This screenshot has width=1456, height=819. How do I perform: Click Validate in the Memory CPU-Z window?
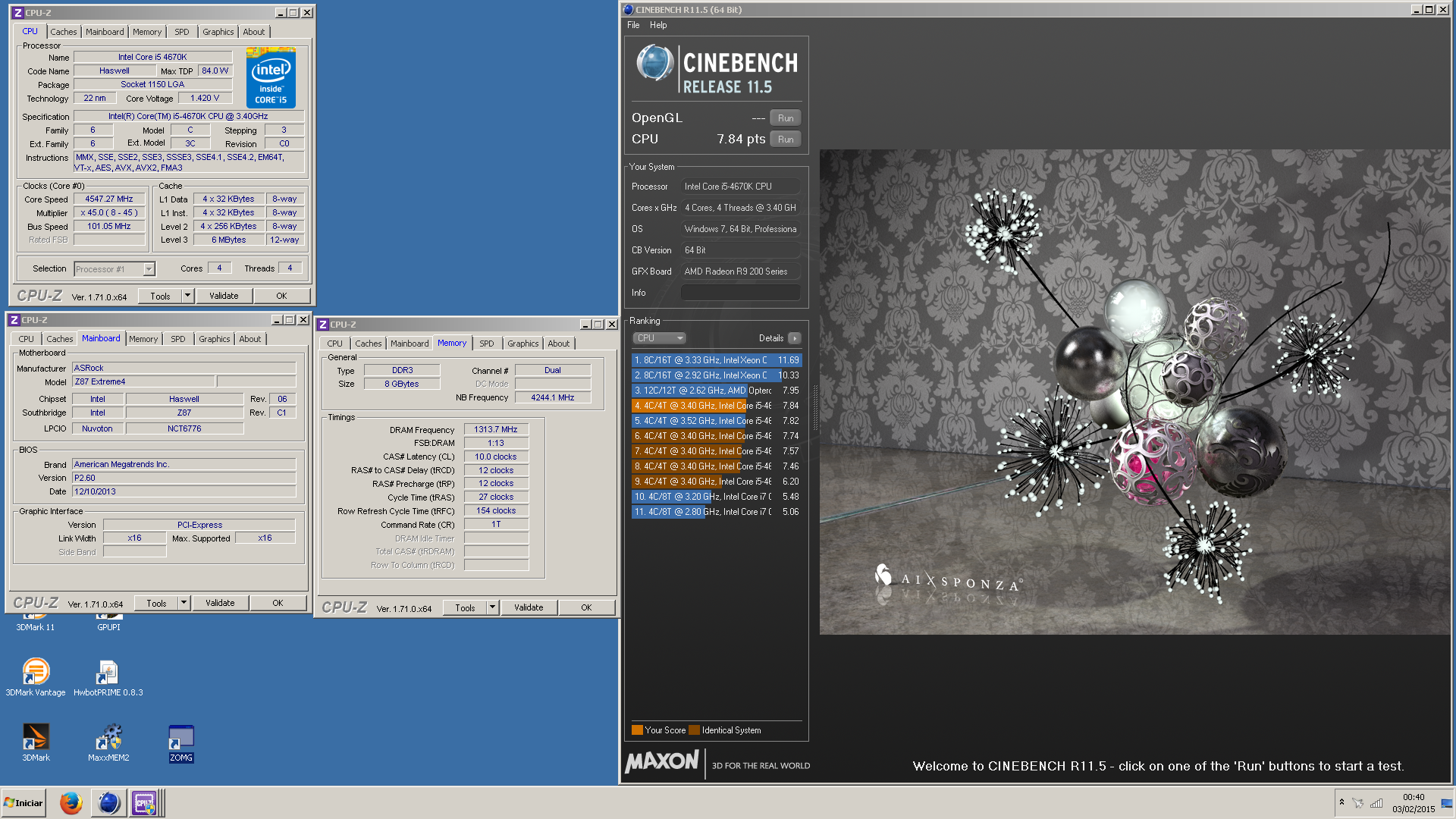point(529,607)
